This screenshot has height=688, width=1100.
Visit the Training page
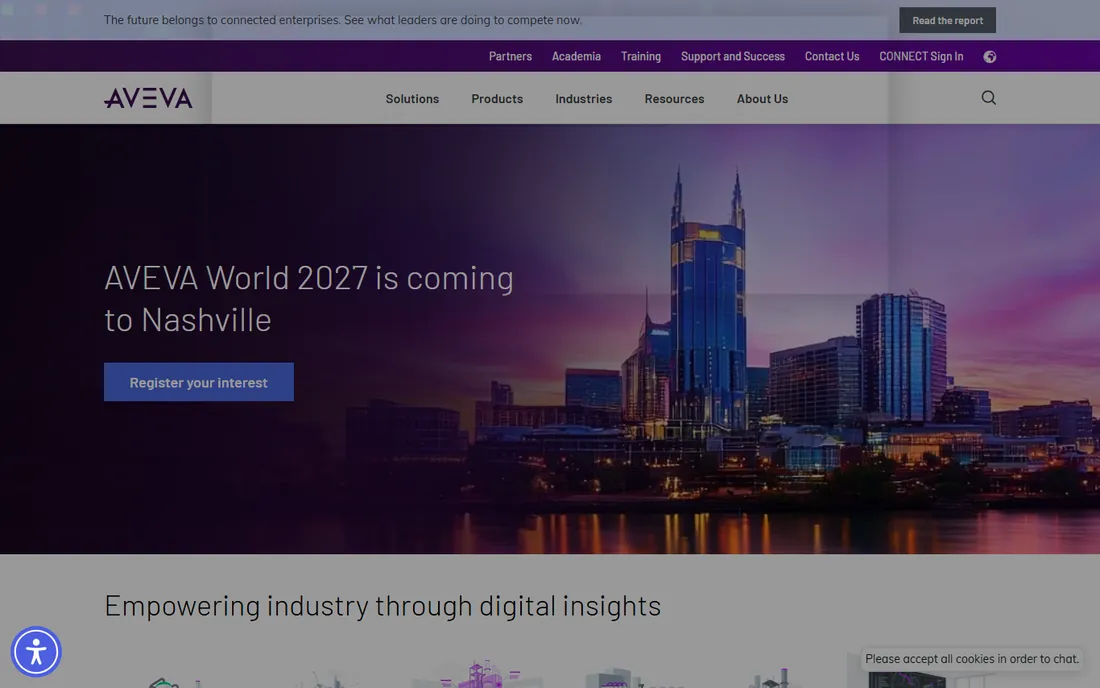click(640, 56)
